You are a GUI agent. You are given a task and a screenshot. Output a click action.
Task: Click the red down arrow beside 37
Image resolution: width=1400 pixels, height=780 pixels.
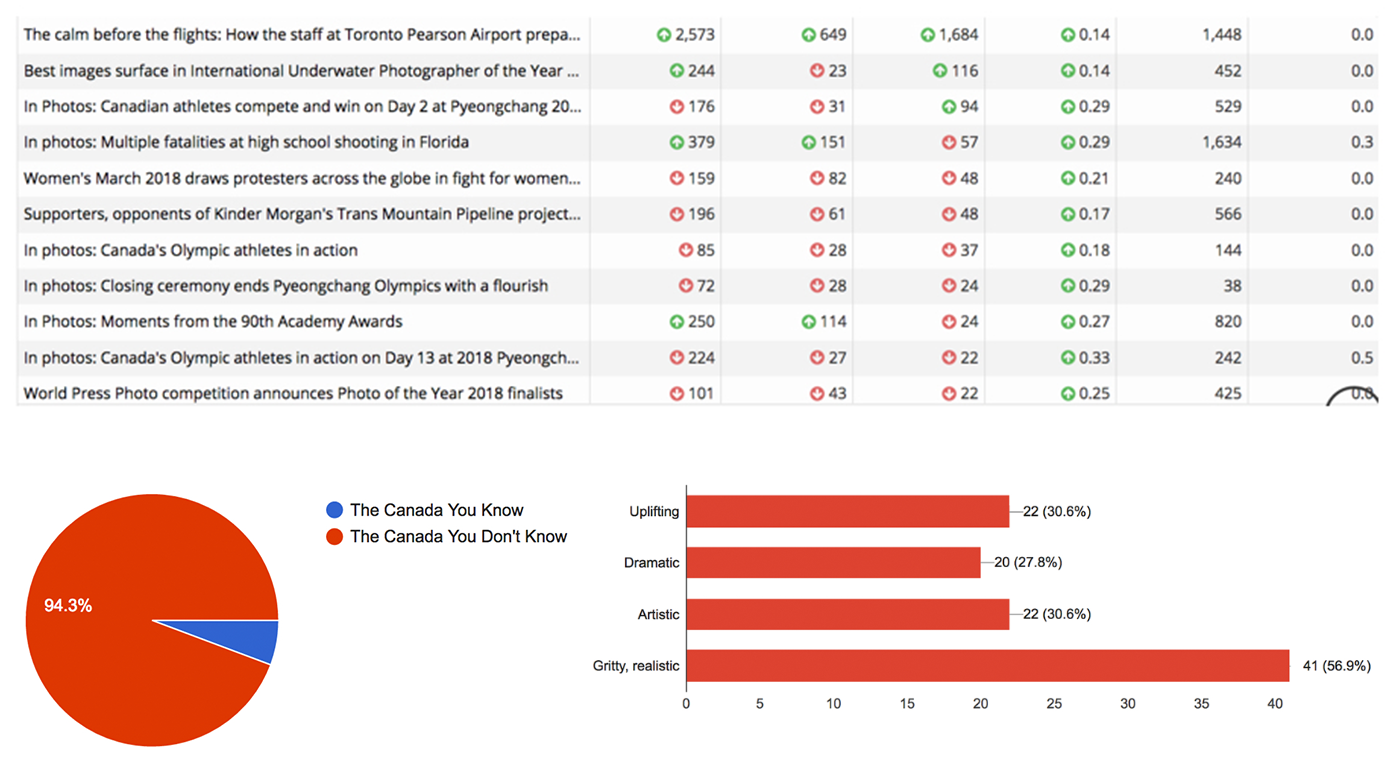coord(949,250)
